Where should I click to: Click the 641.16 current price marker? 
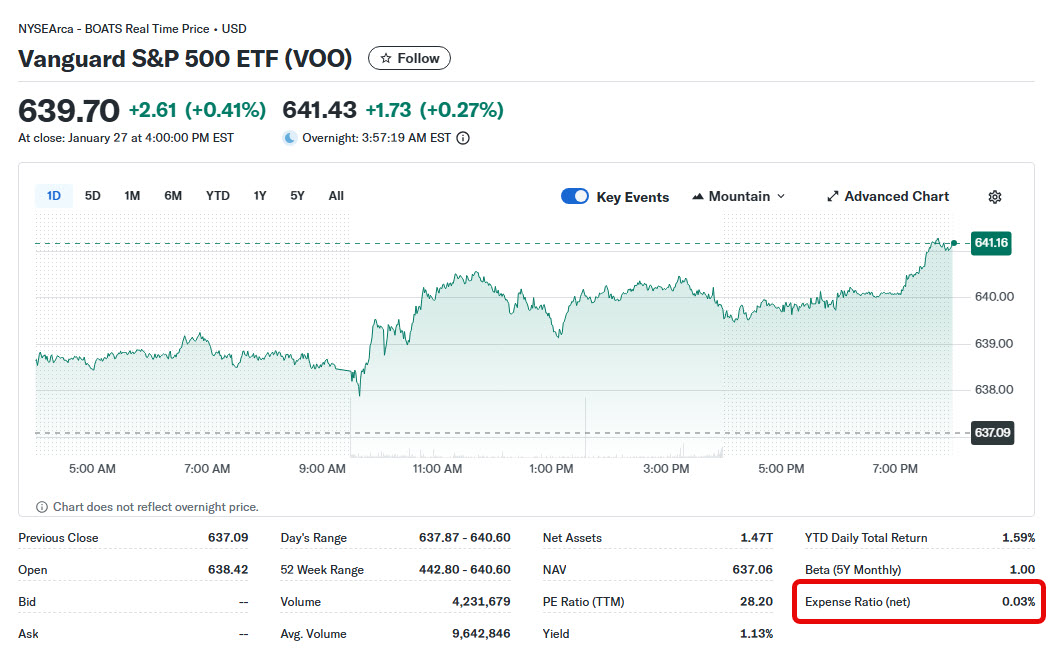point(991,243)
